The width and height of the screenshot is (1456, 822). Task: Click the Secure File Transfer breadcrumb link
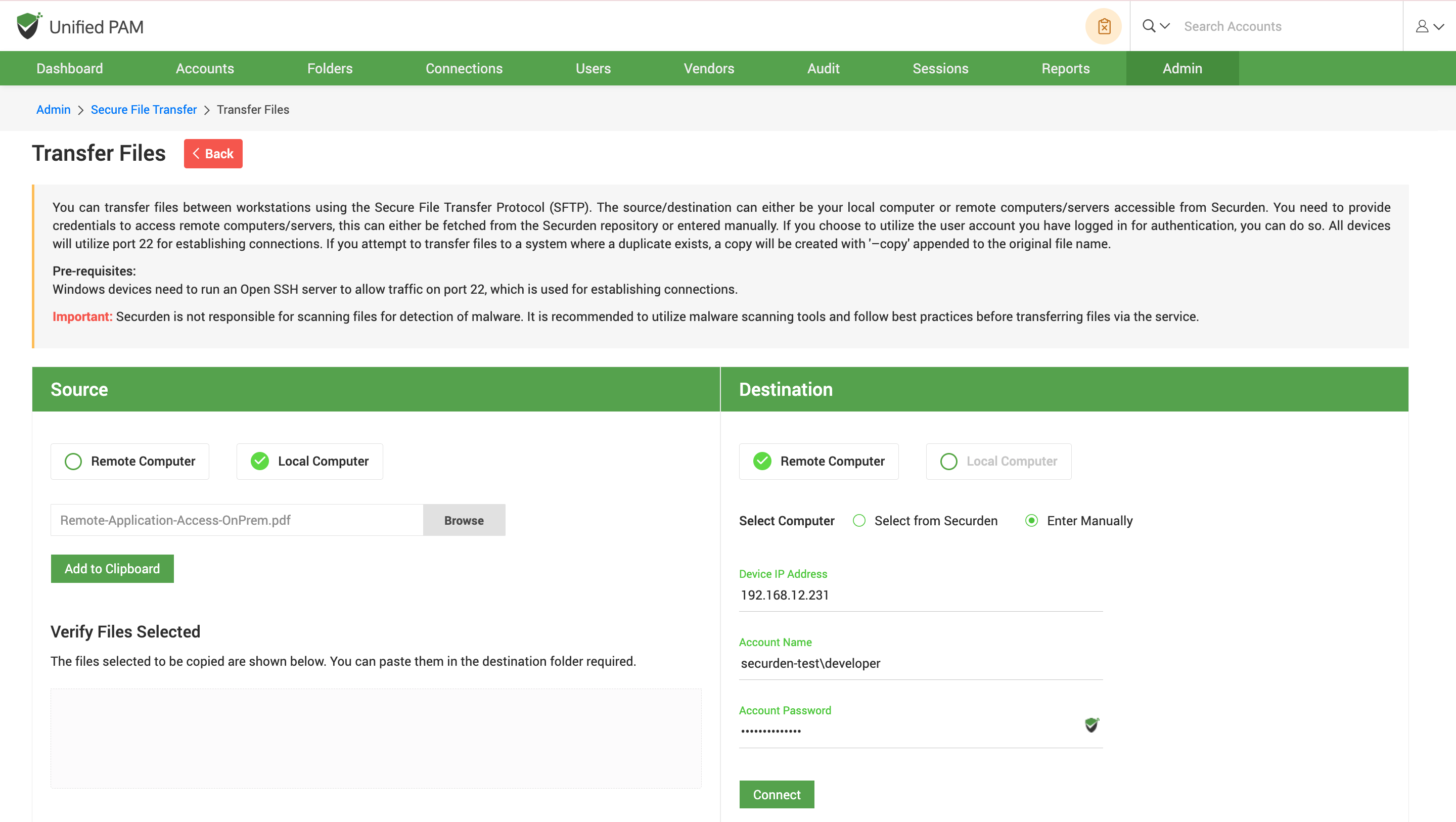[x=144, y=110]
